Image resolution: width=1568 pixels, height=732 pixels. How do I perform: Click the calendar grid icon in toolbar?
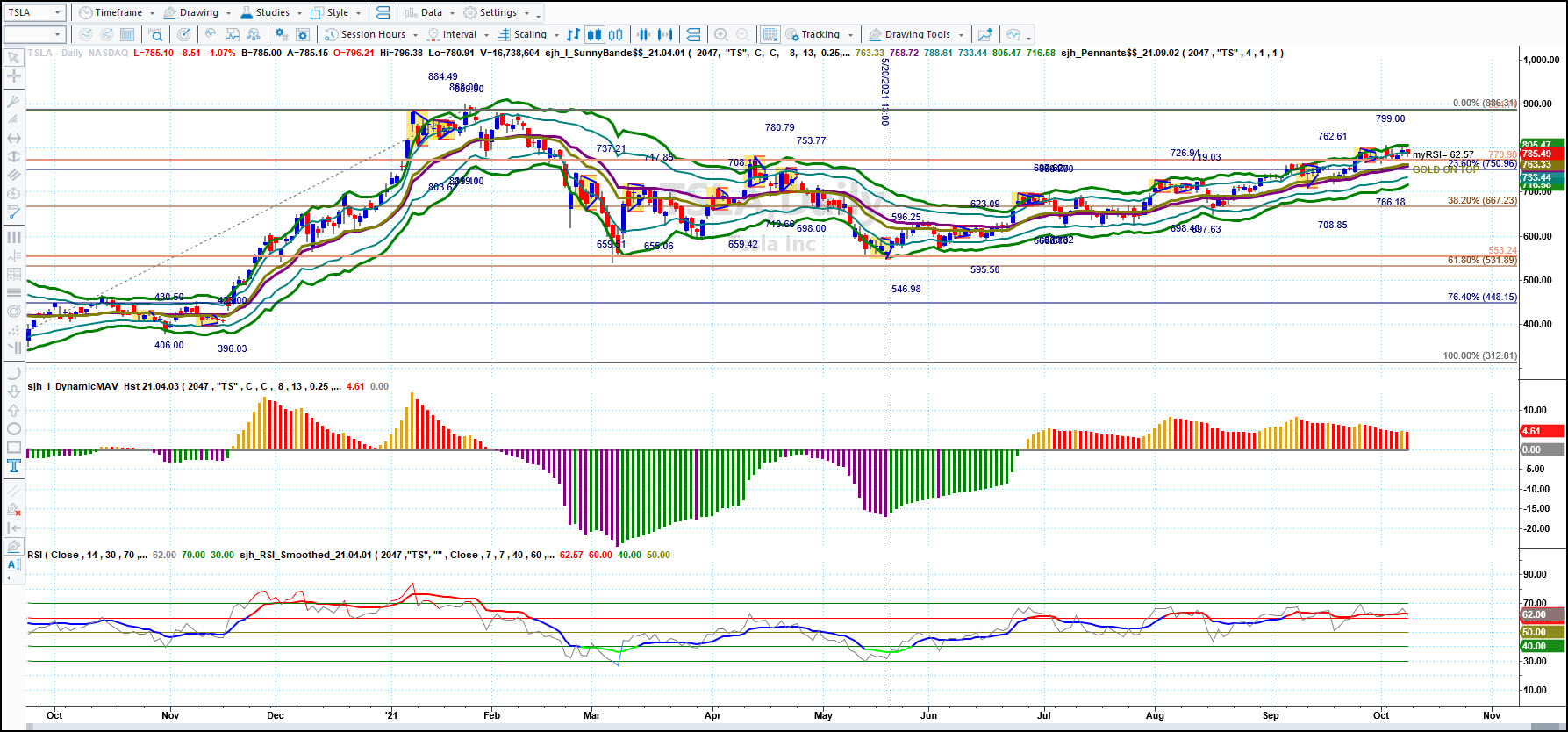pyautogui.click(x=127, y=34)
